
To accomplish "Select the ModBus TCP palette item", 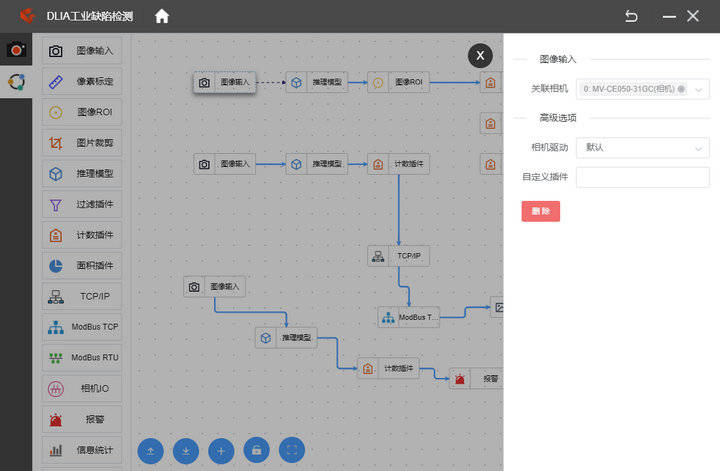I will click(82, 327).
